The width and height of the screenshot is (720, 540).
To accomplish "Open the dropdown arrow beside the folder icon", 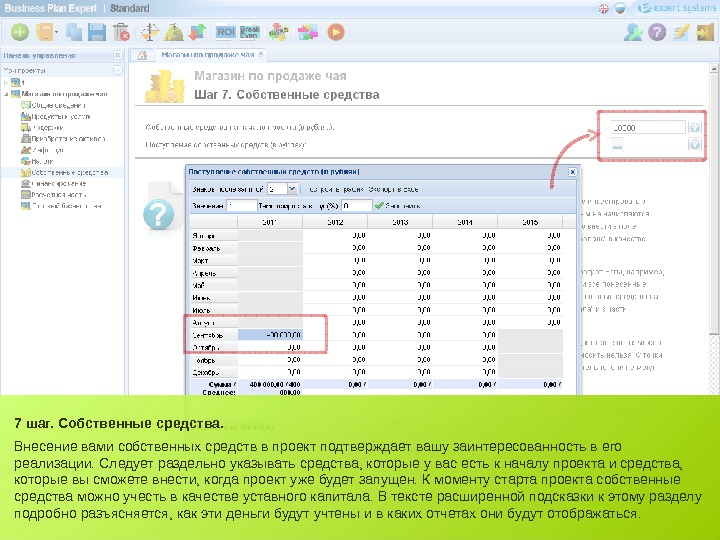I will [56, 33].
